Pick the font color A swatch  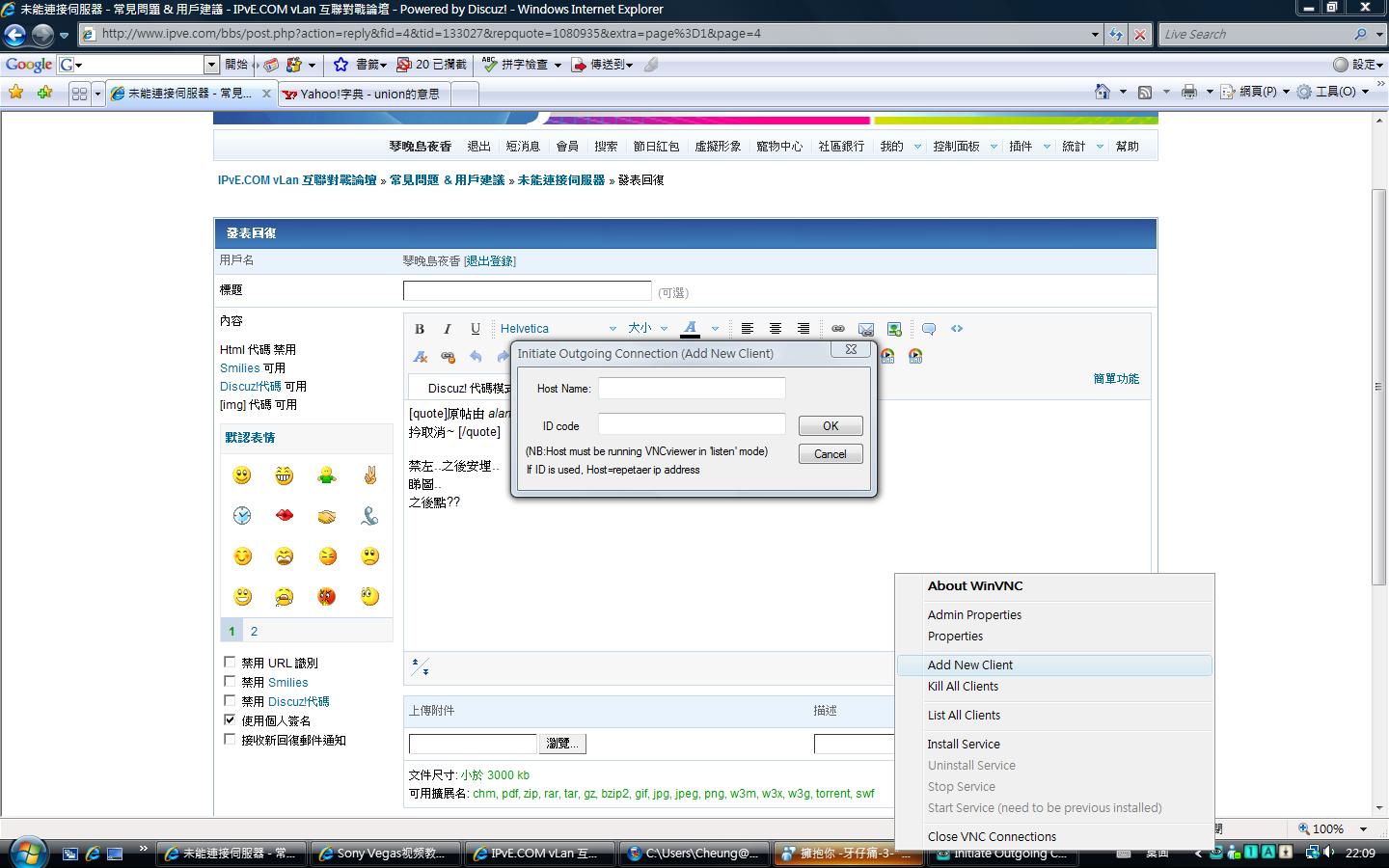pos(691,329)
